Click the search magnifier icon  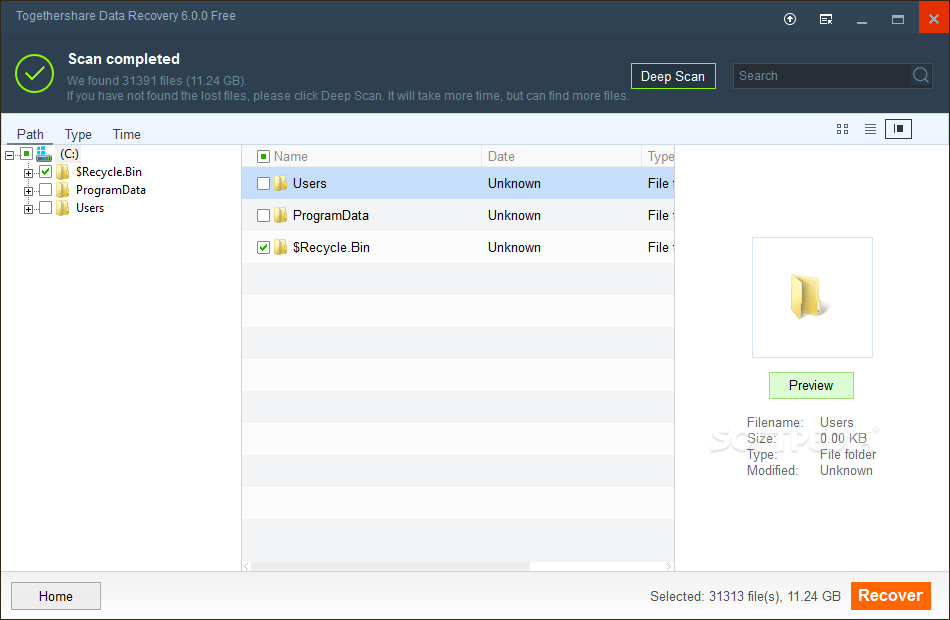click(920, 75)
